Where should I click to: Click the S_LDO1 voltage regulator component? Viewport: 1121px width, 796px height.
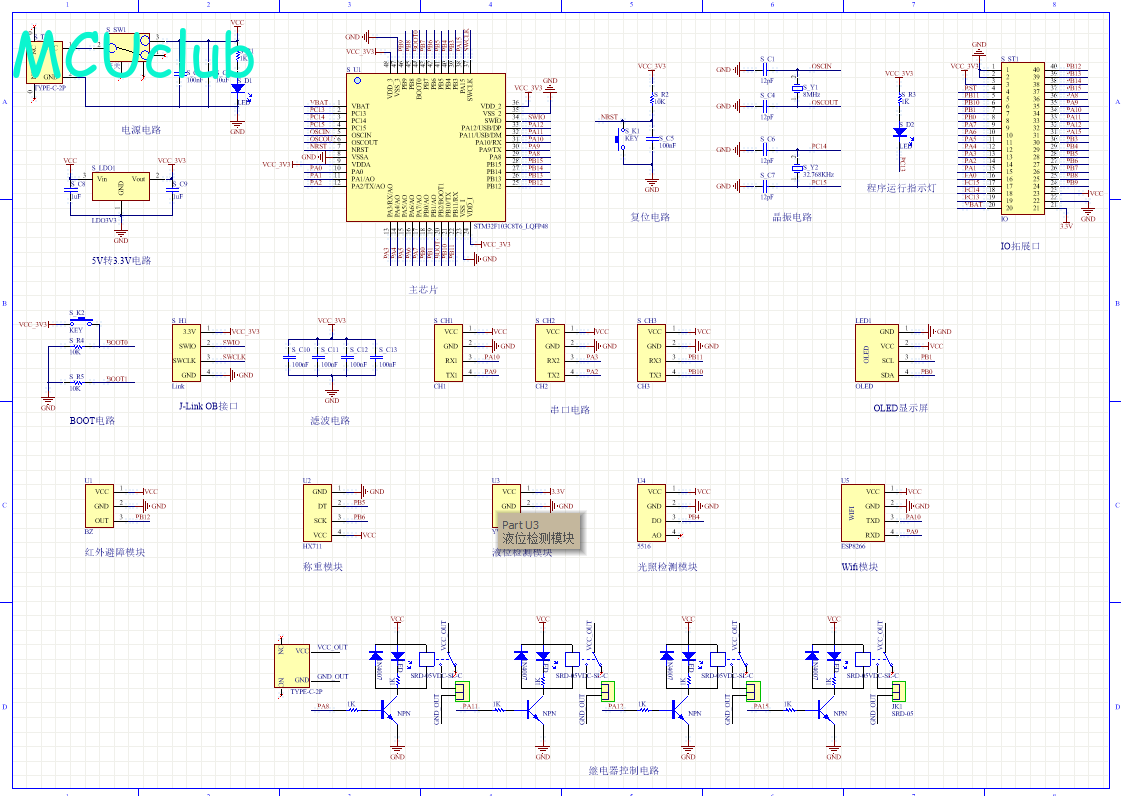click(121, 186)
